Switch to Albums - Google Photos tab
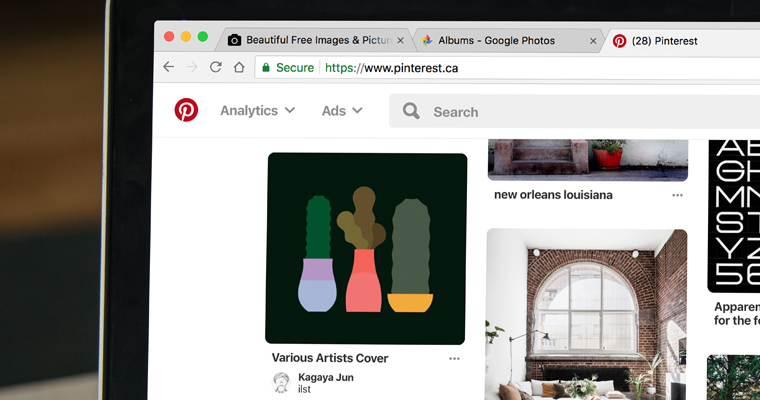 coord(508,41)
